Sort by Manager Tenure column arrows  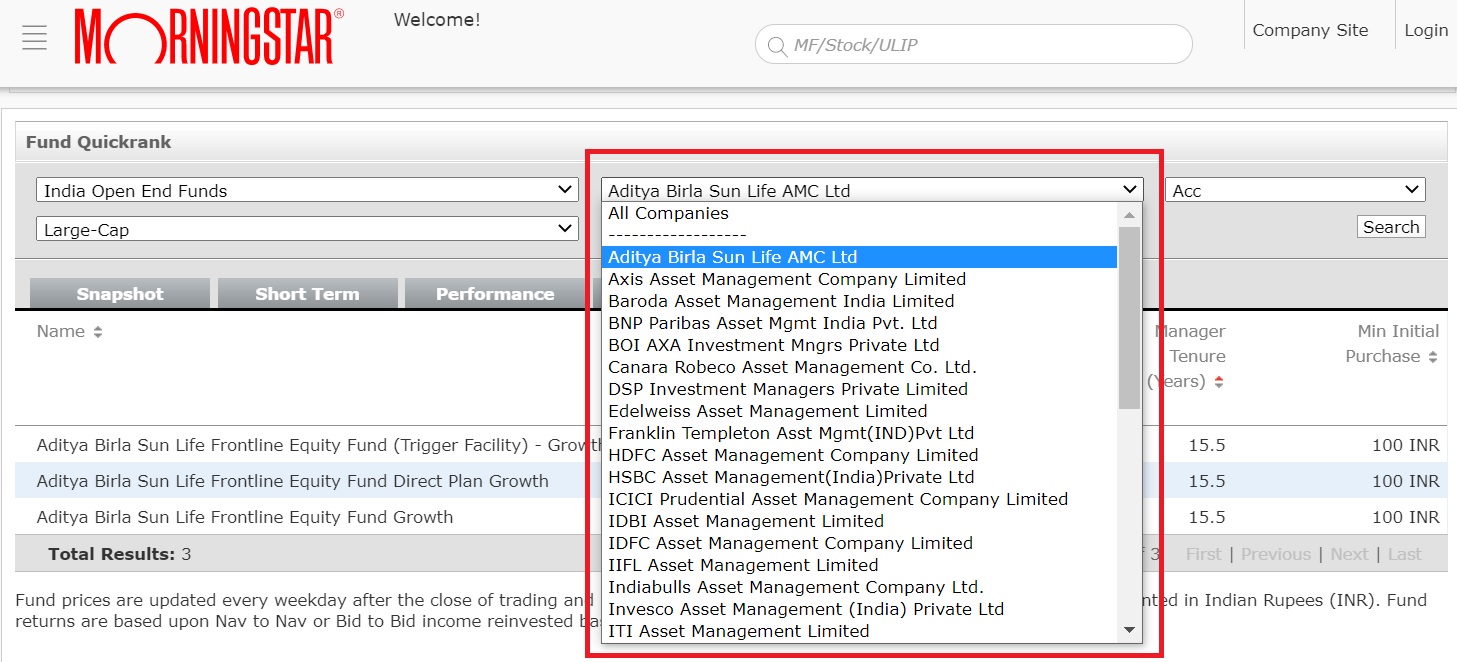point(1219,382)
